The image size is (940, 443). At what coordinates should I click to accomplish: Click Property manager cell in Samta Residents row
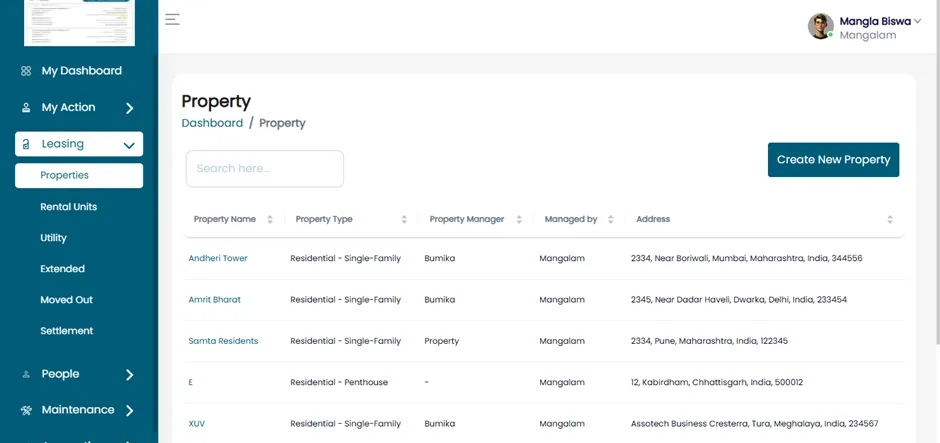[x=441, y=341]
